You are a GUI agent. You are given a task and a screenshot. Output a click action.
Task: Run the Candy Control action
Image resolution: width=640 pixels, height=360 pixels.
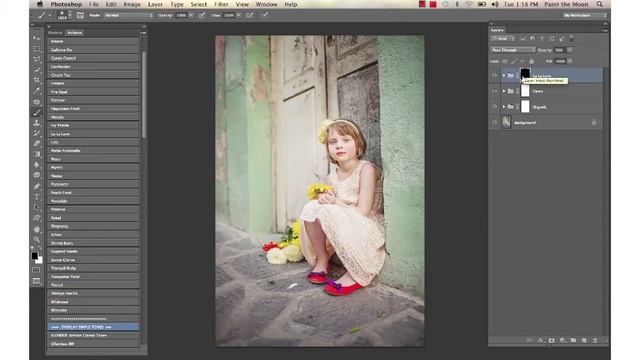point(93,58)
